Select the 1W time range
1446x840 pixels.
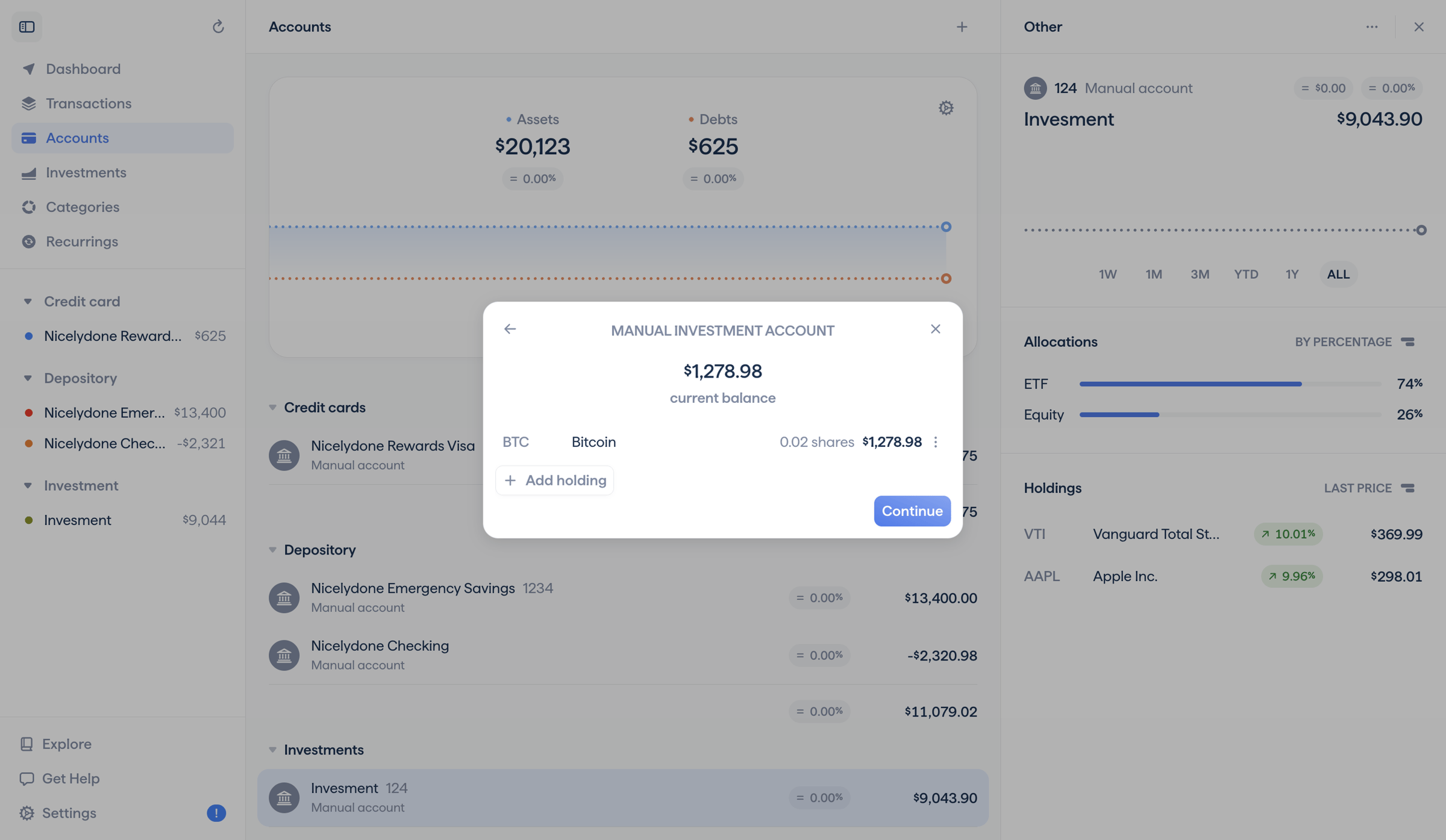(1107, 275)
